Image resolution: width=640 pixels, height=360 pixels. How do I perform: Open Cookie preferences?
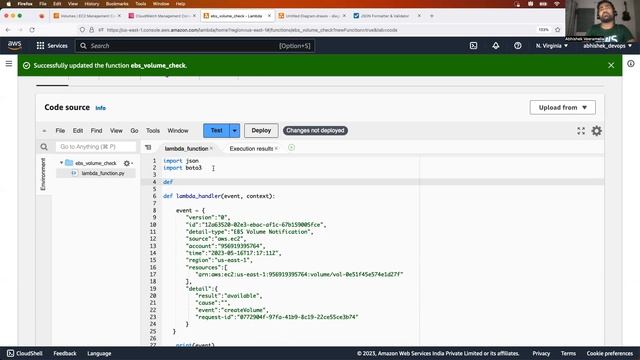(x=610, y=353)
